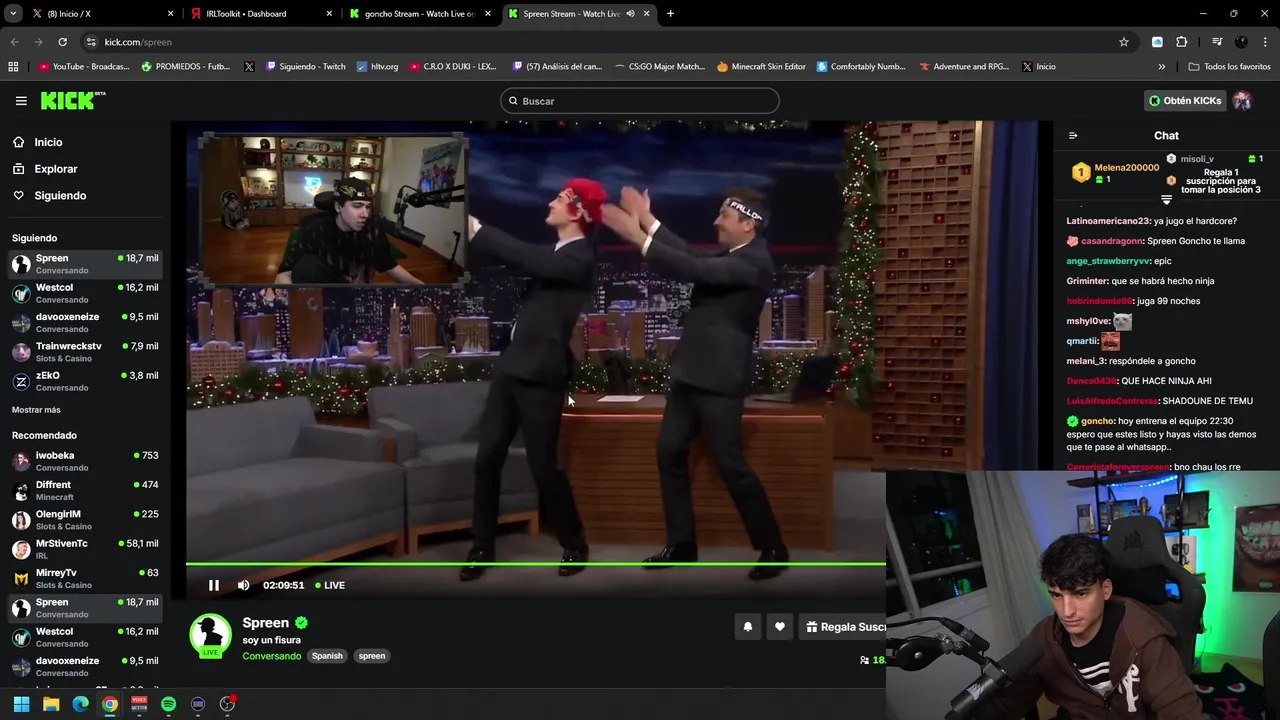
Task: Open Spotify from taskbar
Action: coord(168,704)
